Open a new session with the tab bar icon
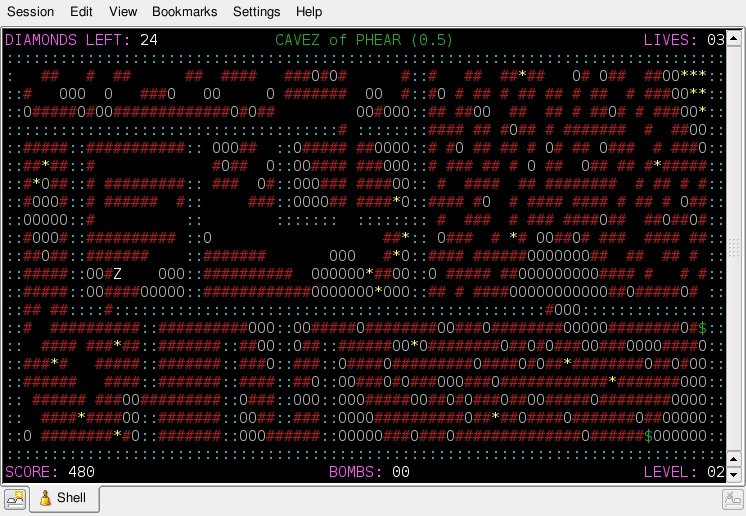Screen dimensions: 746x516 (15, 498)
